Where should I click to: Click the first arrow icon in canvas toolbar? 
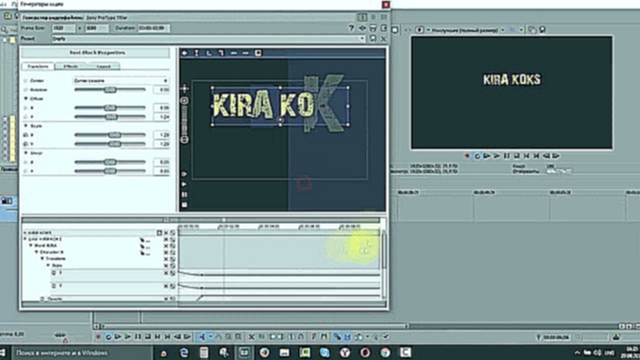pos(184,53)
